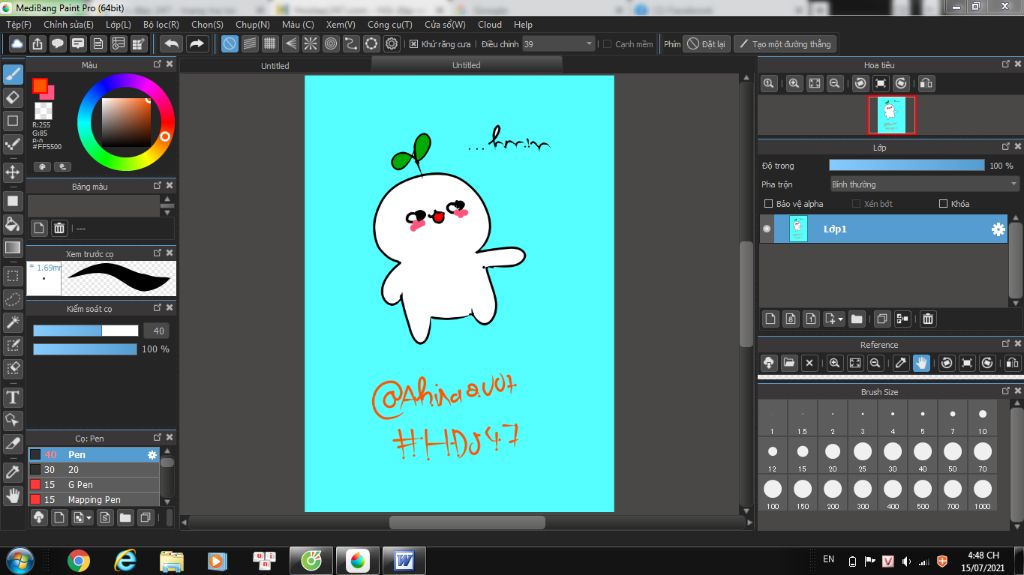
Task: Select the Move tool
Action: (12, 172)
